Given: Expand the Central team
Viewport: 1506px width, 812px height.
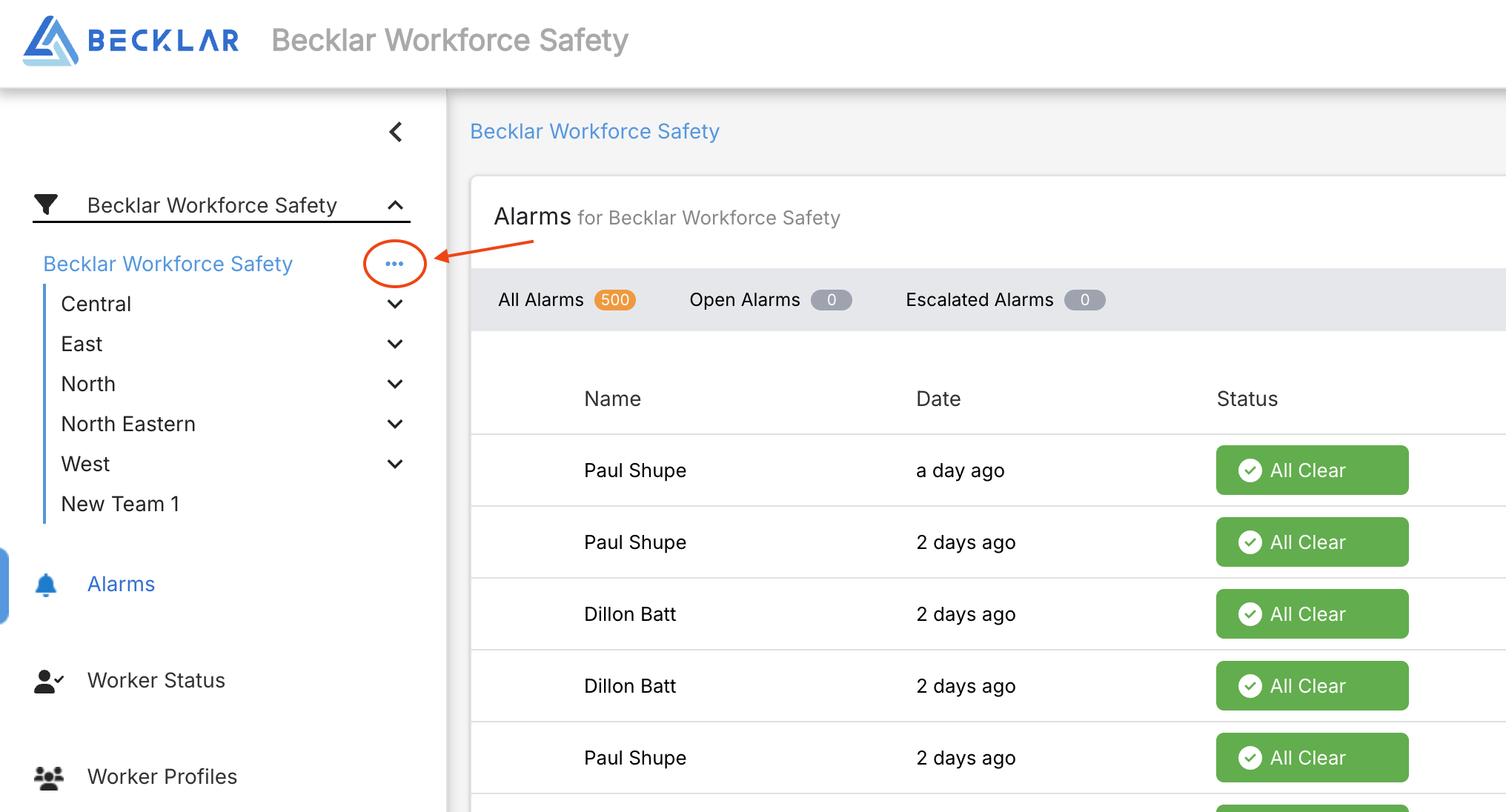Looking at the screenshot, I should pos(395,304).
